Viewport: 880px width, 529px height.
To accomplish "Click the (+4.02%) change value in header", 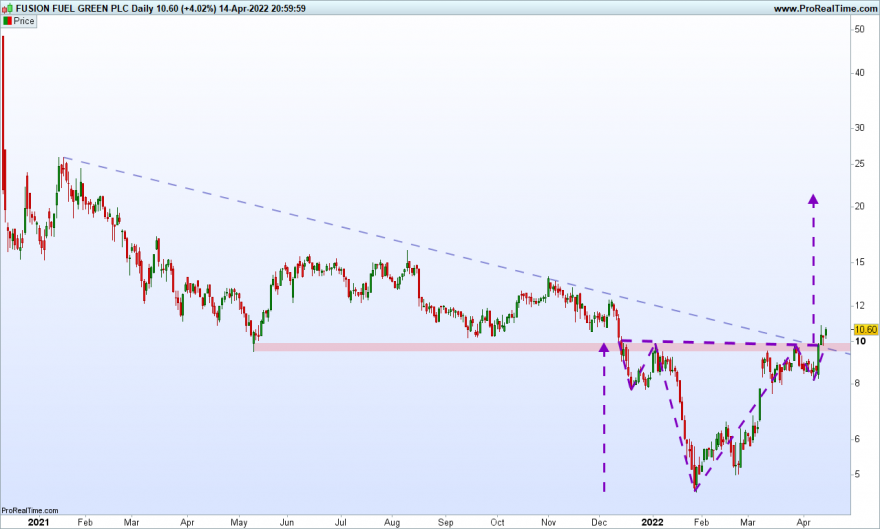I will point(198,8).
